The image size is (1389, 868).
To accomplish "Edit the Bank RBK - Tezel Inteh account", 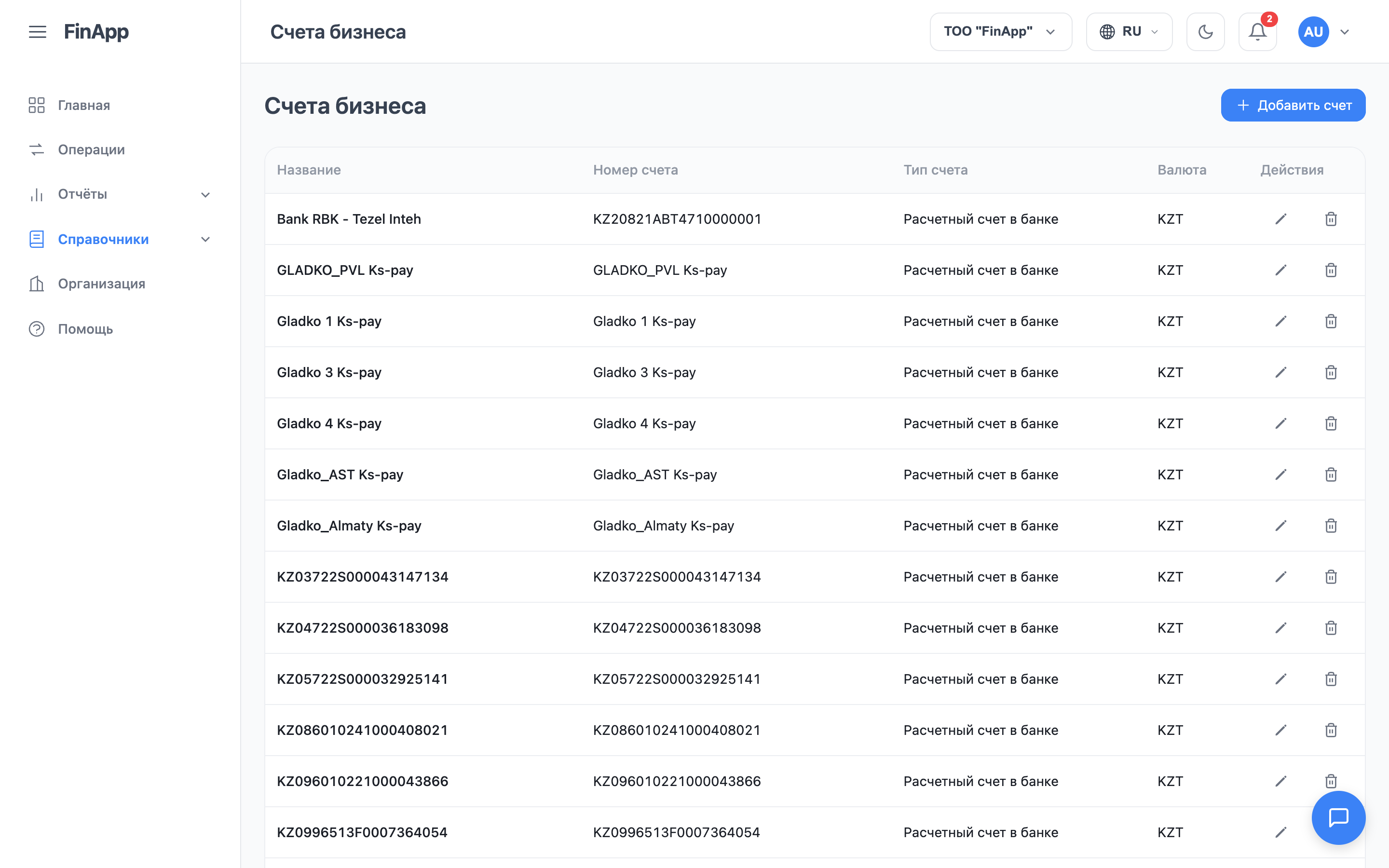I will tap(1280, 219).
